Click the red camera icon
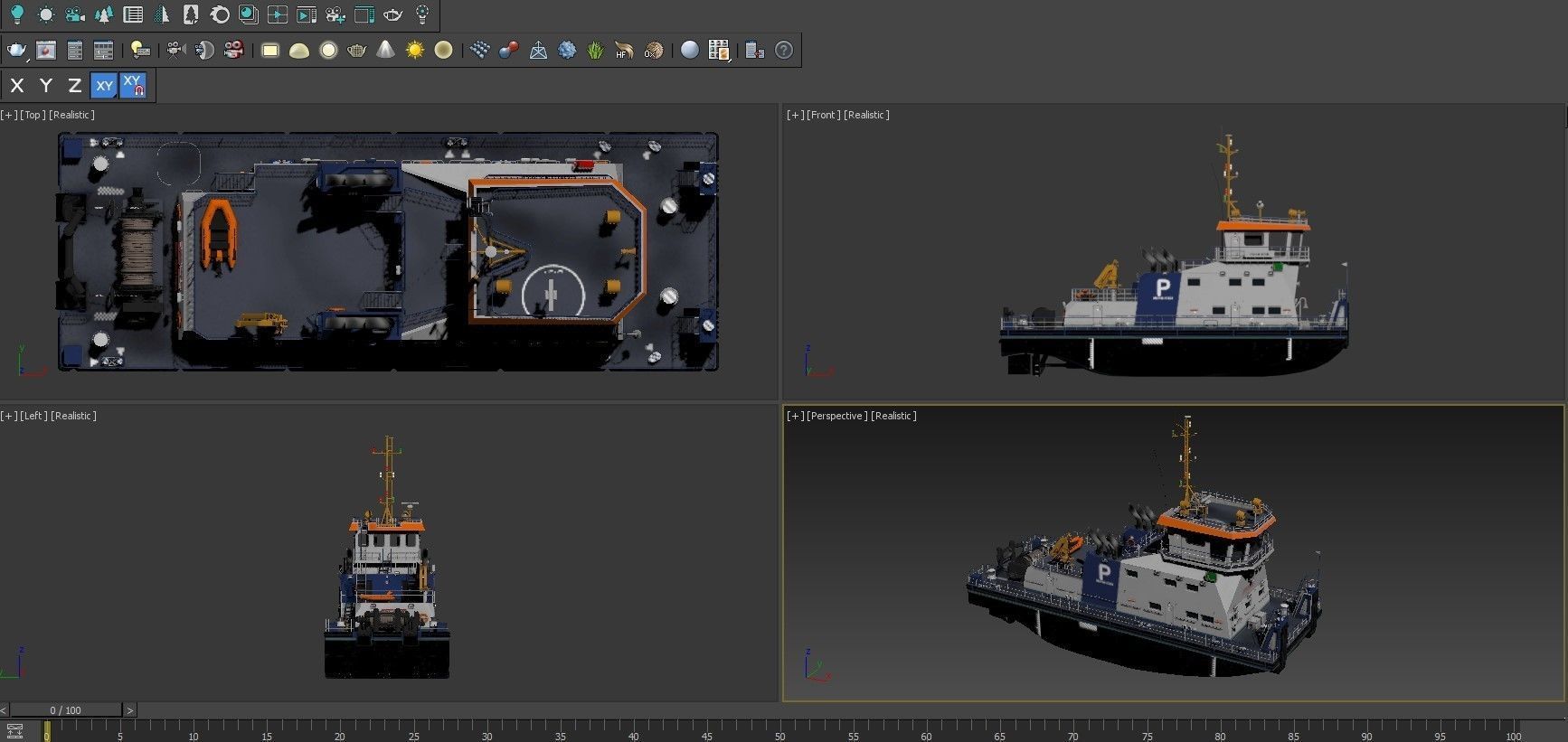The height and width of the screenshot is (742, 1568). tap(234, 50)
